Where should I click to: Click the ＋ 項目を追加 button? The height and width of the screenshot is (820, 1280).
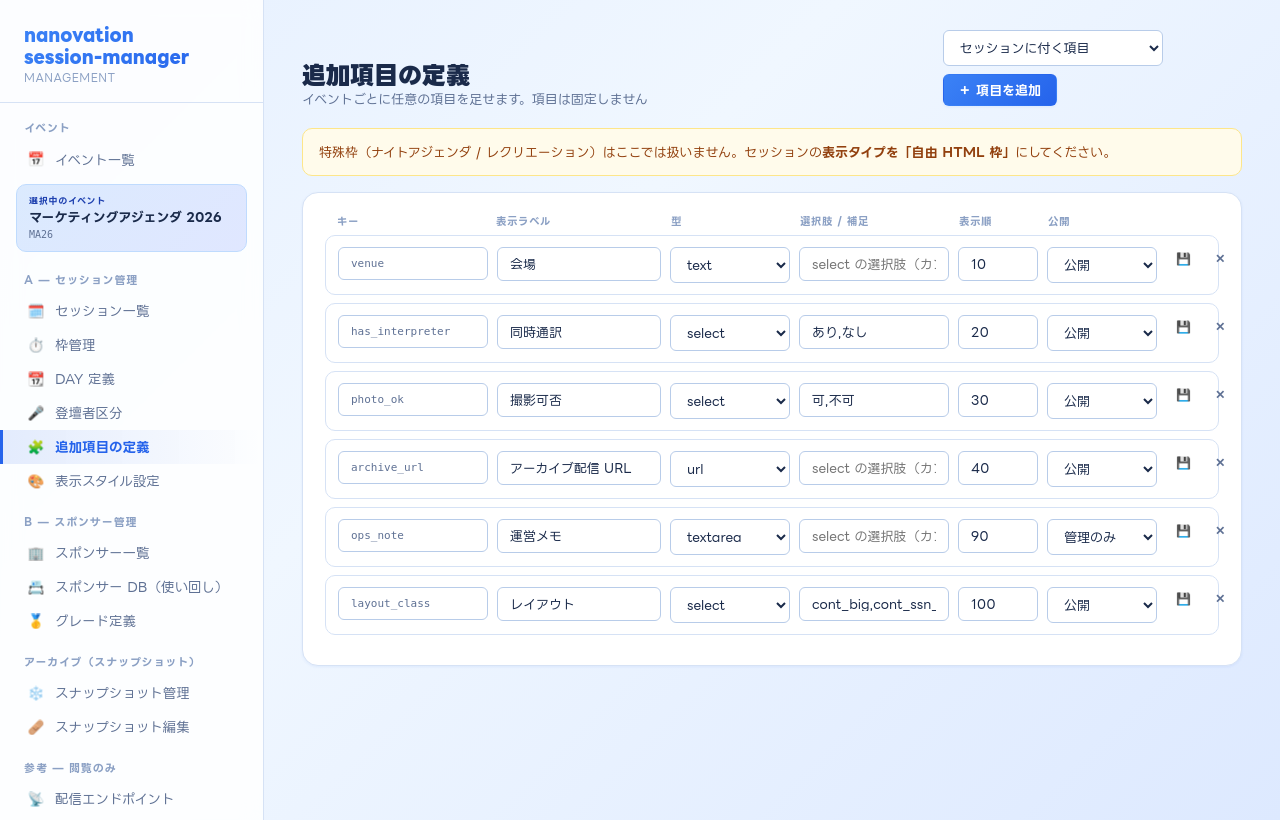pyautogui.click(x=1000, y=90)
